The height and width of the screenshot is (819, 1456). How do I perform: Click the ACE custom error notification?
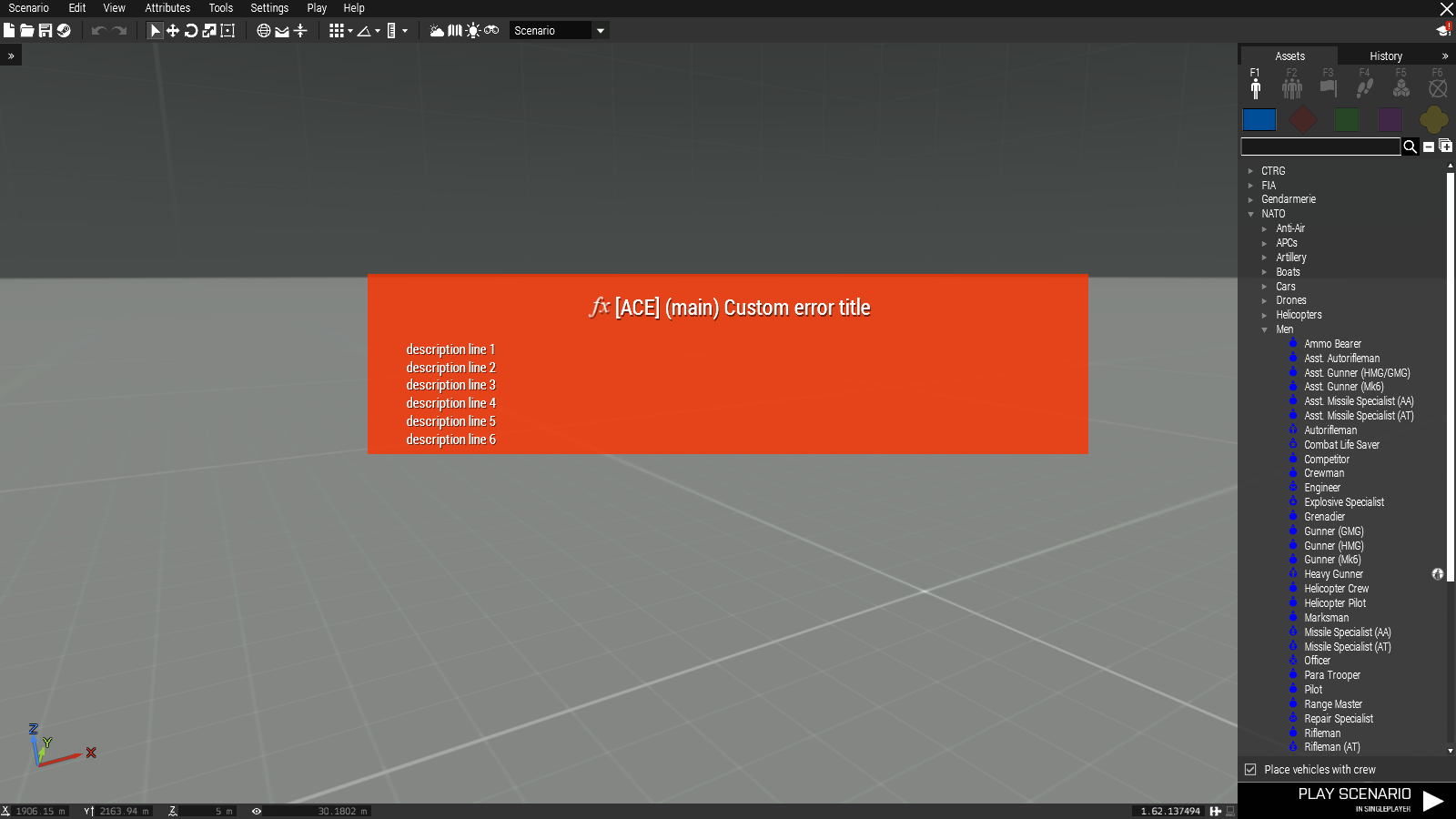728,364
